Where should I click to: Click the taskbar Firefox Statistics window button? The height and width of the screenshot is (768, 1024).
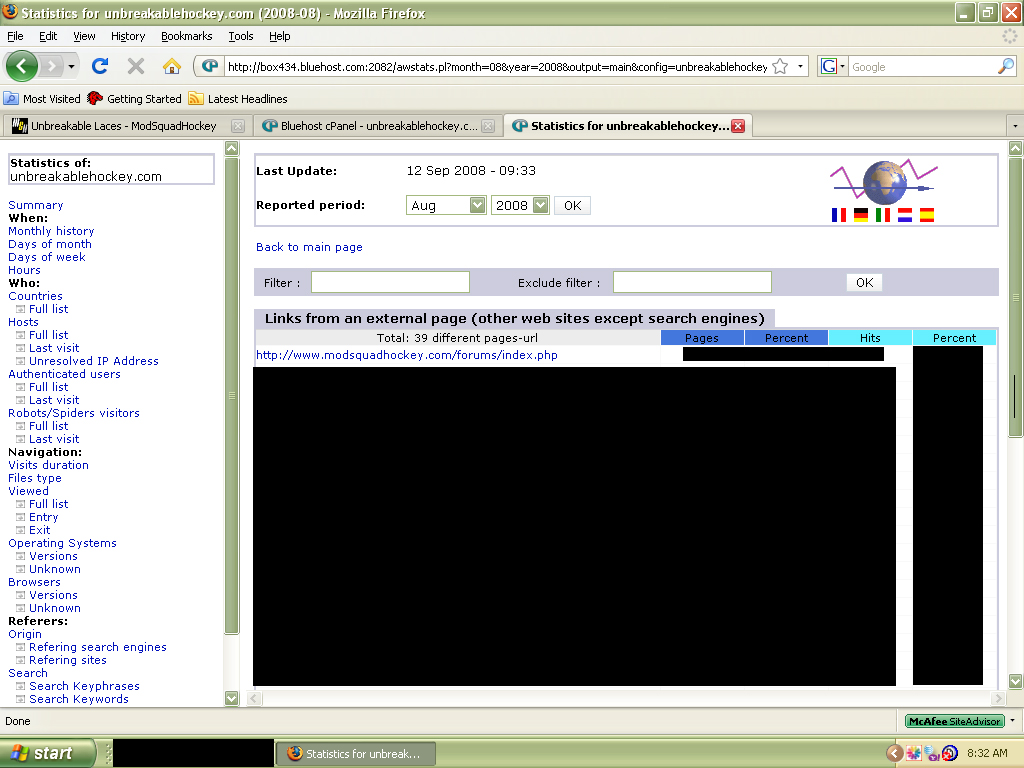coord(355,754)
